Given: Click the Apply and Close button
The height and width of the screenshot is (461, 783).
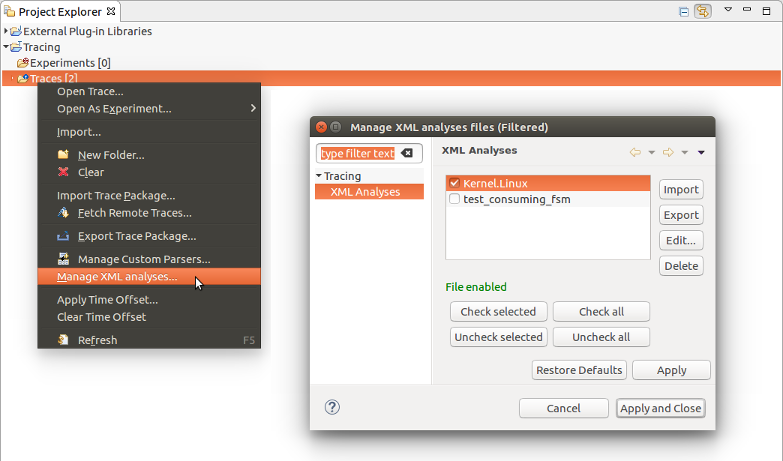Looking at the screenshot, I should pyautogui.click(x=660, y=408).
